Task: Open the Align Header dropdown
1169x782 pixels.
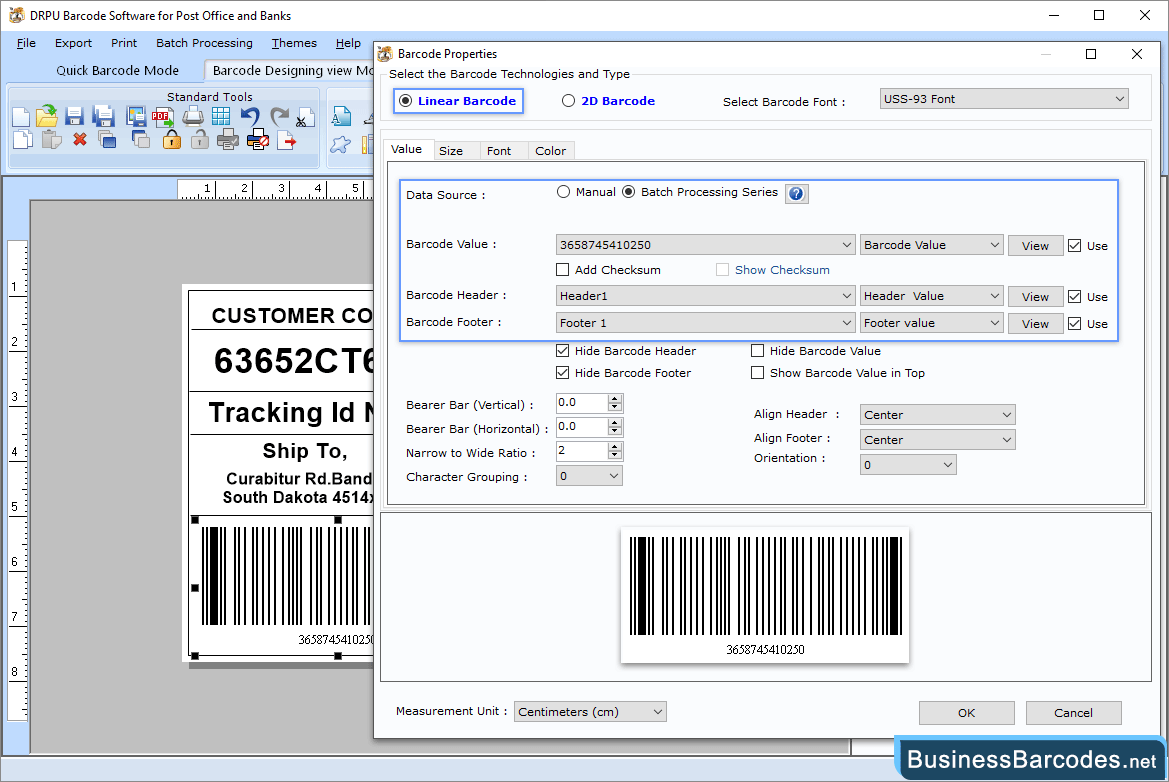Action: click(x=938, y=414)
